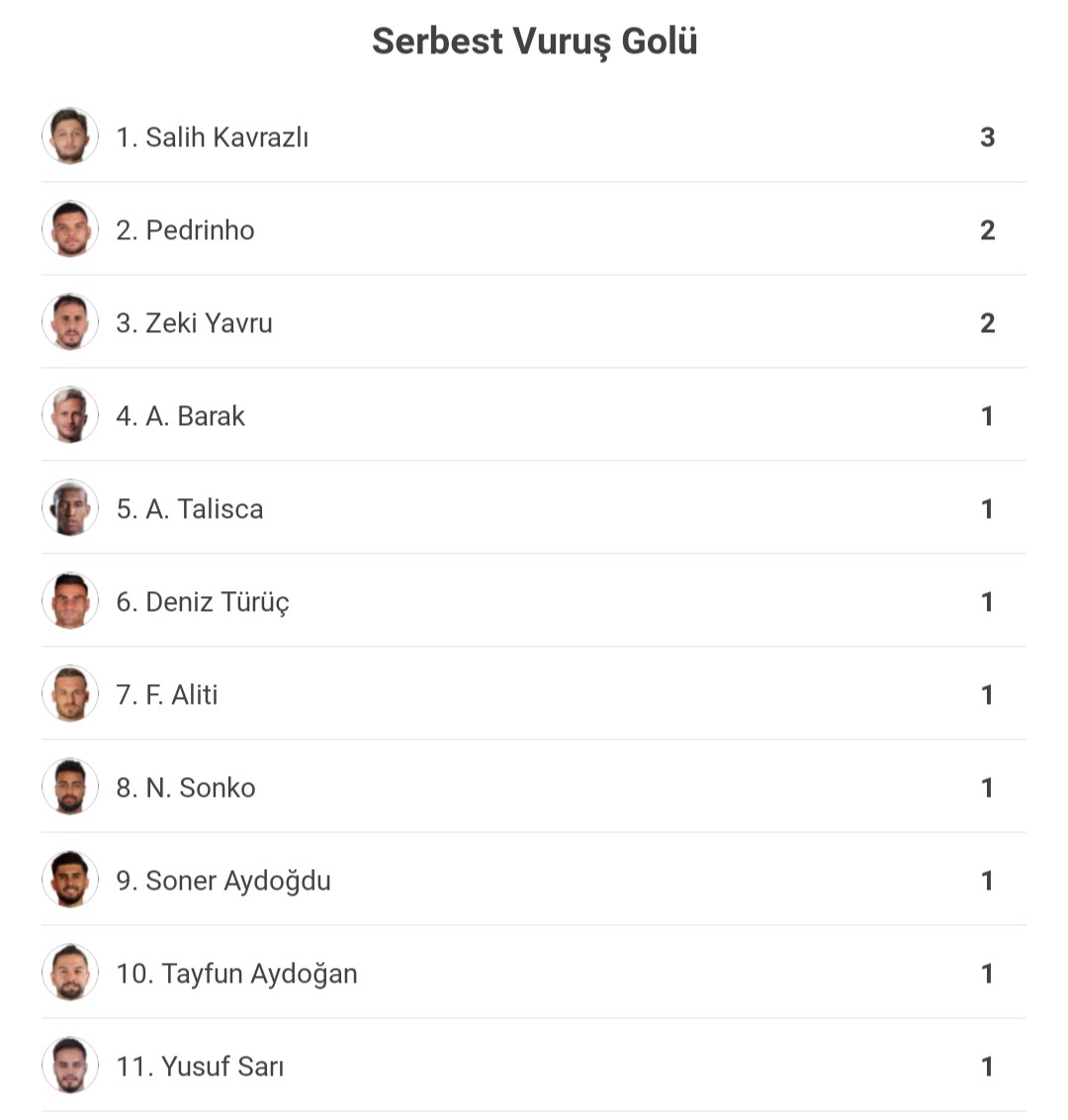Screen dimensions: 1068x1120
Task: Select Zeki Yavru's avatar image
Action: [x=70, y=322]
